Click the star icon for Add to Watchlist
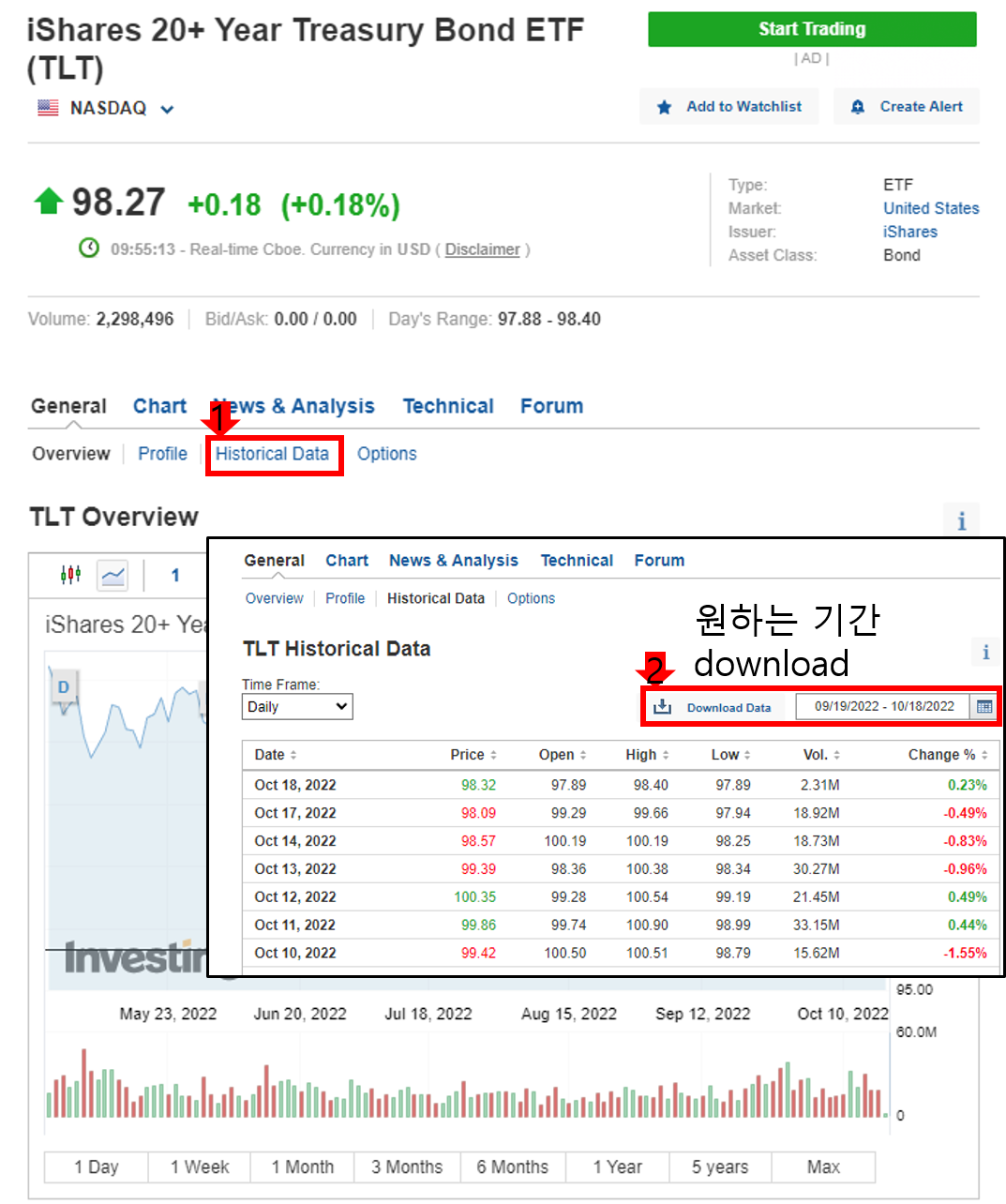1006x1204 pixels. click(x=665, y=106)
